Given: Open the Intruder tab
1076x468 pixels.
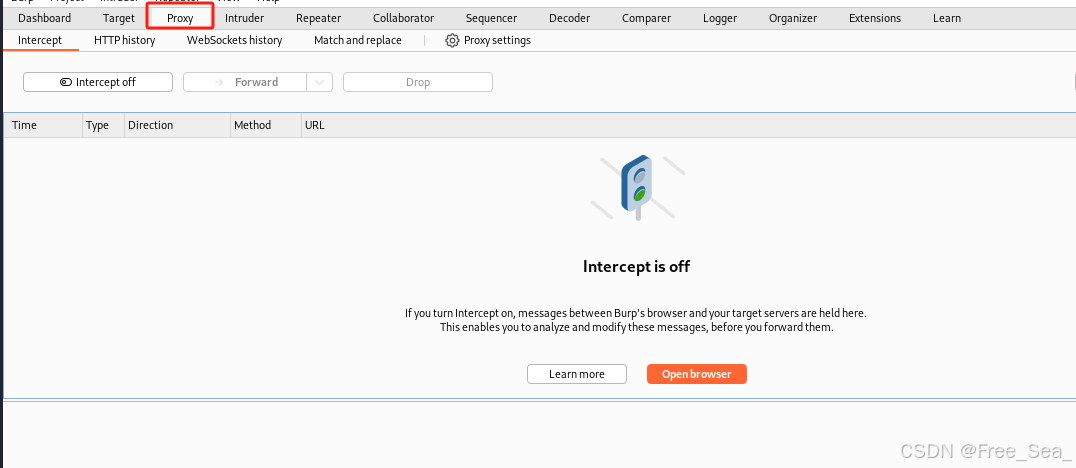Looking at the screenshot, I should coord(244,18).
